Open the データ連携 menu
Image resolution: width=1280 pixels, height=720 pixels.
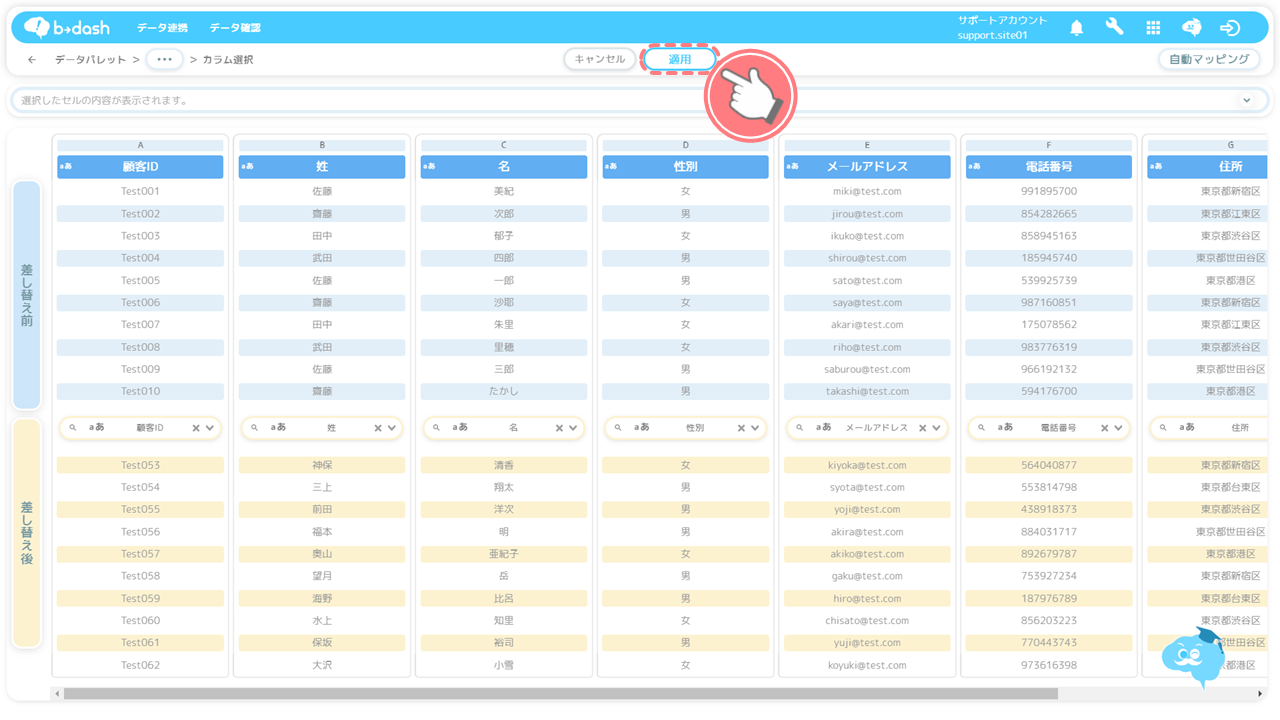(x=162, y=28)
